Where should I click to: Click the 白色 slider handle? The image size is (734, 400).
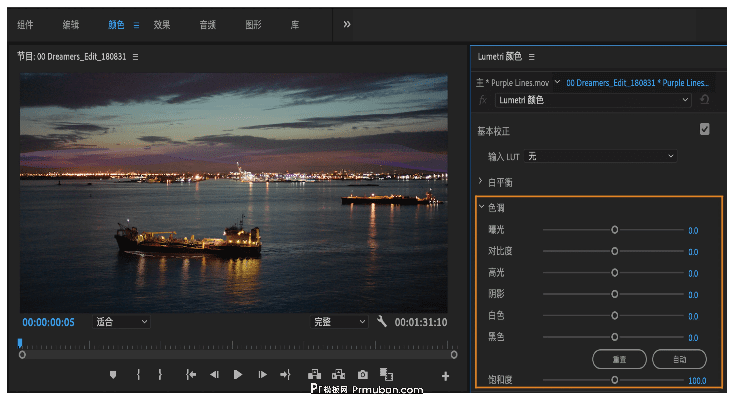615,315
